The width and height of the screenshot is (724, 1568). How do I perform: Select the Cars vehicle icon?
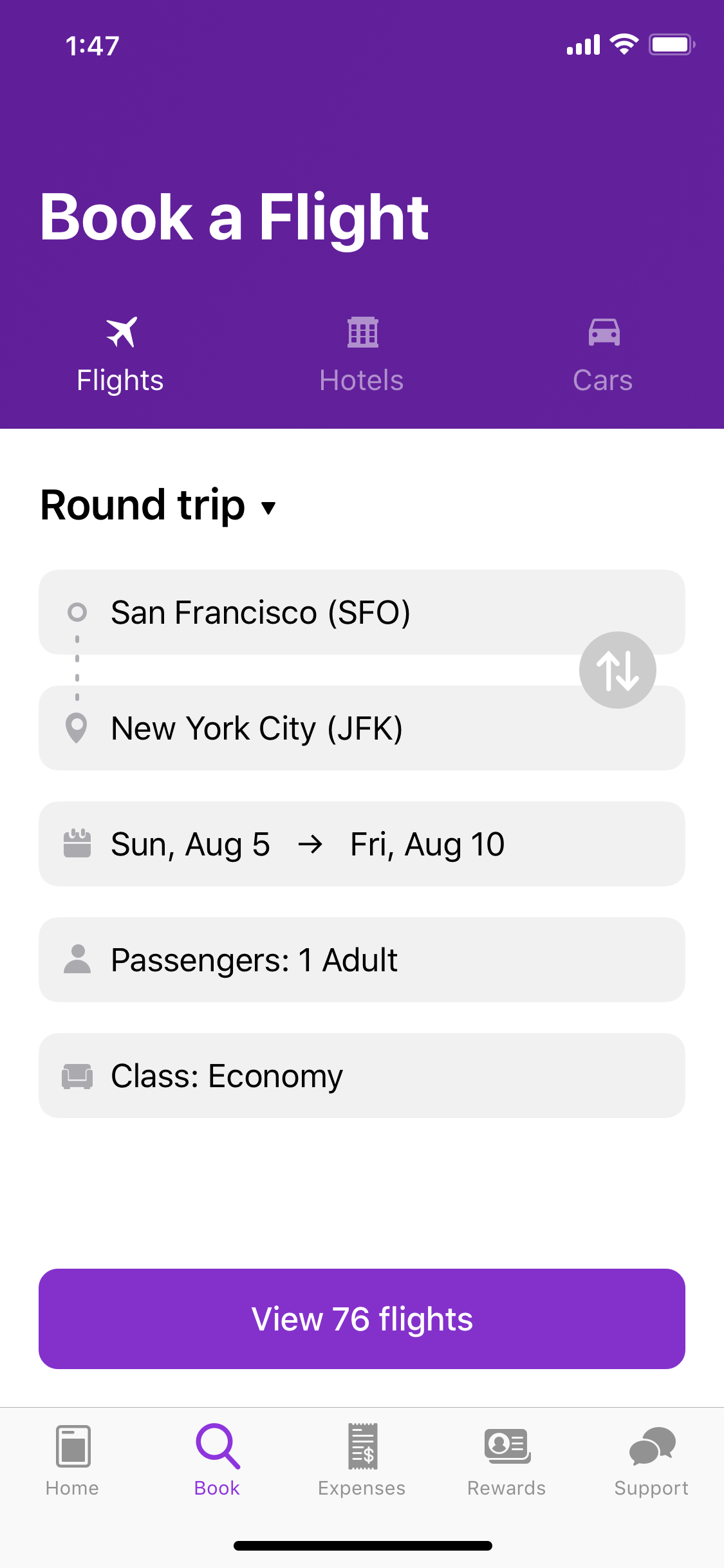click(604, 332)
